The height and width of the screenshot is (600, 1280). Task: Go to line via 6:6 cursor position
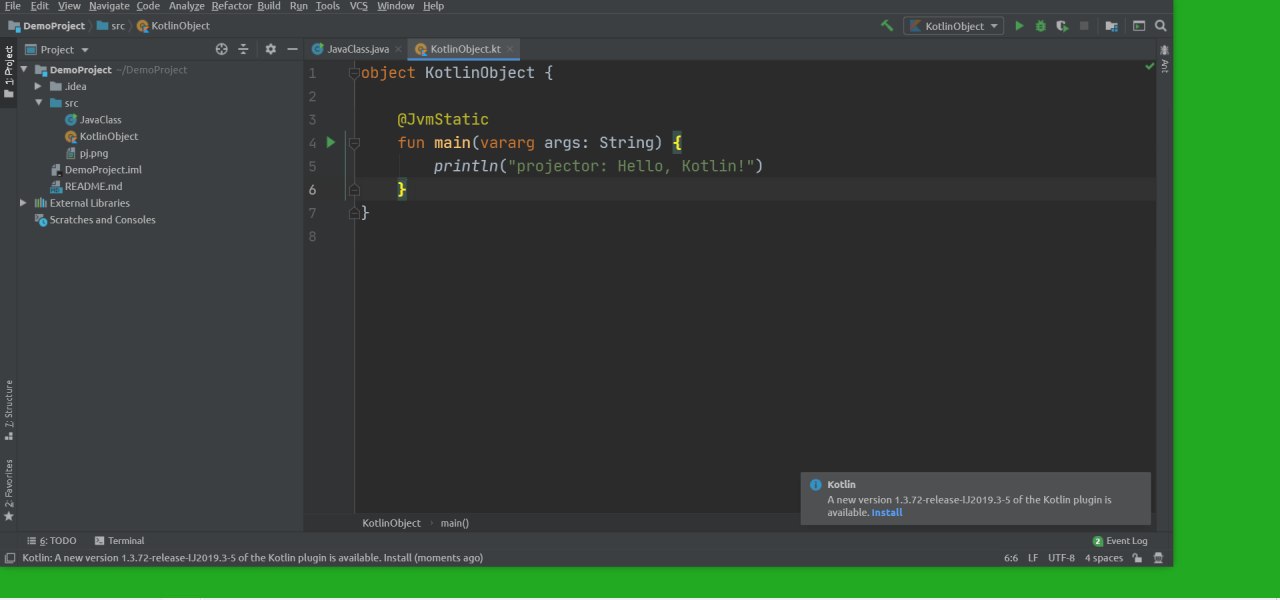(x=1011, y=558)
